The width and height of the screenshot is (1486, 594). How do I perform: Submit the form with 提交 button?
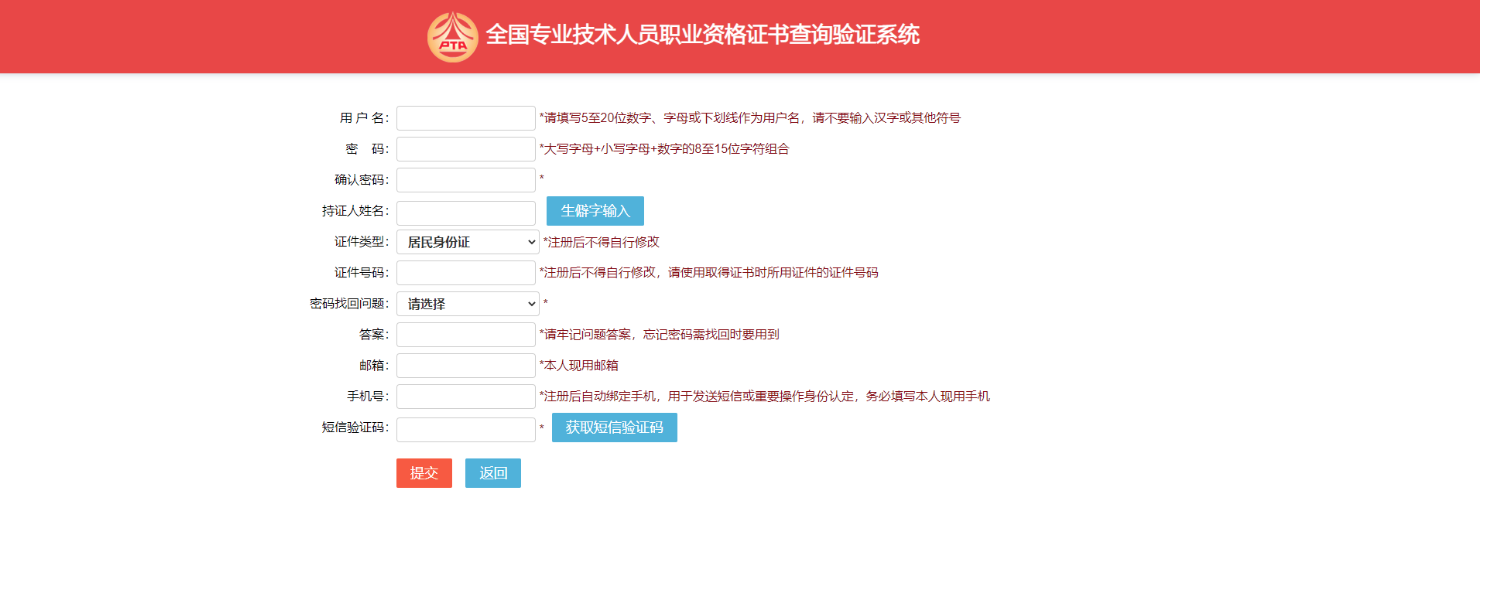[424, 473]
